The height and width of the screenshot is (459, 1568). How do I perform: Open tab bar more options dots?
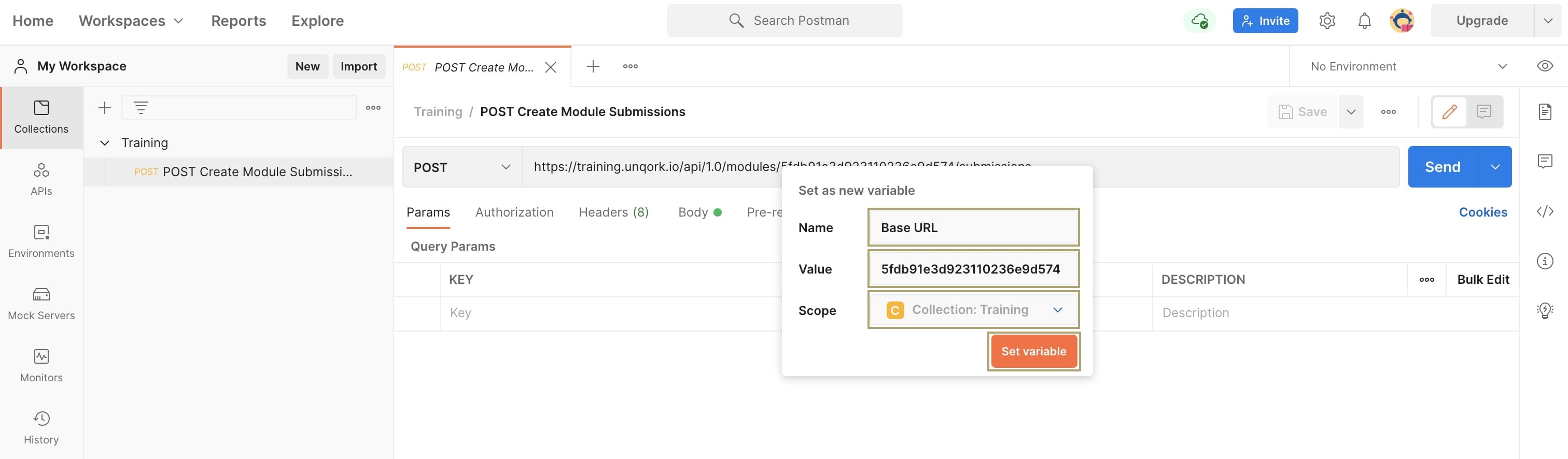(631, 66)
